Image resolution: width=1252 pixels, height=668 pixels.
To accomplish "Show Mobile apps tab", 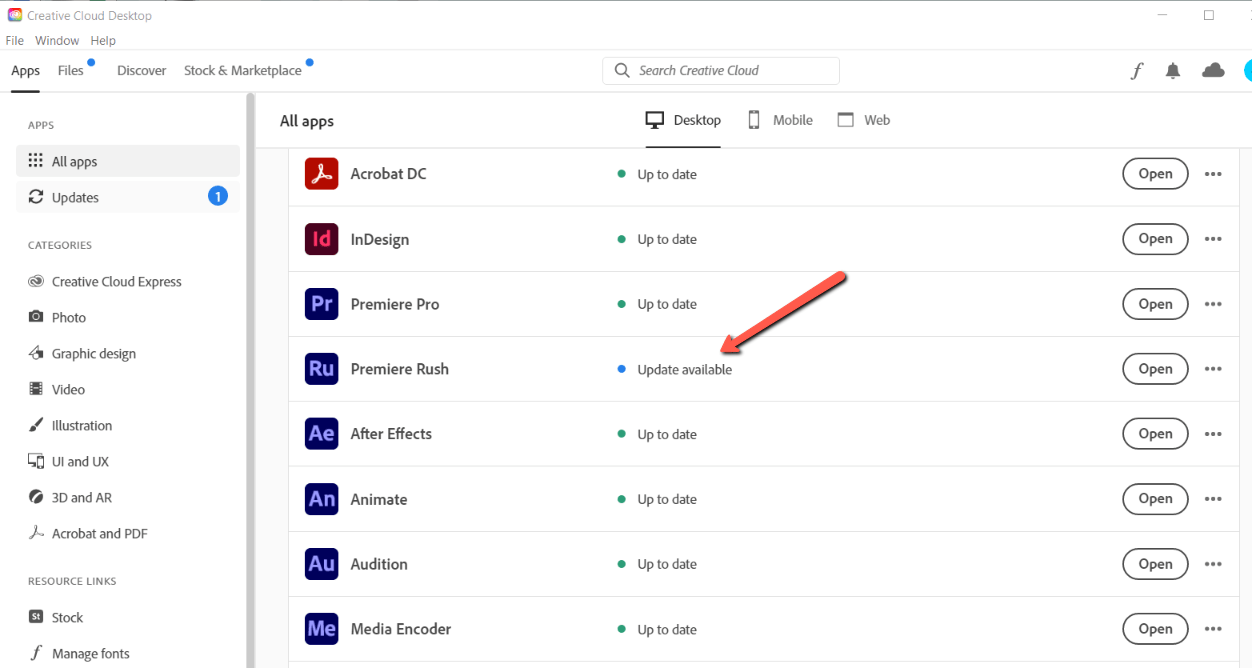I will pyautogui.click(x=780, y=120).
